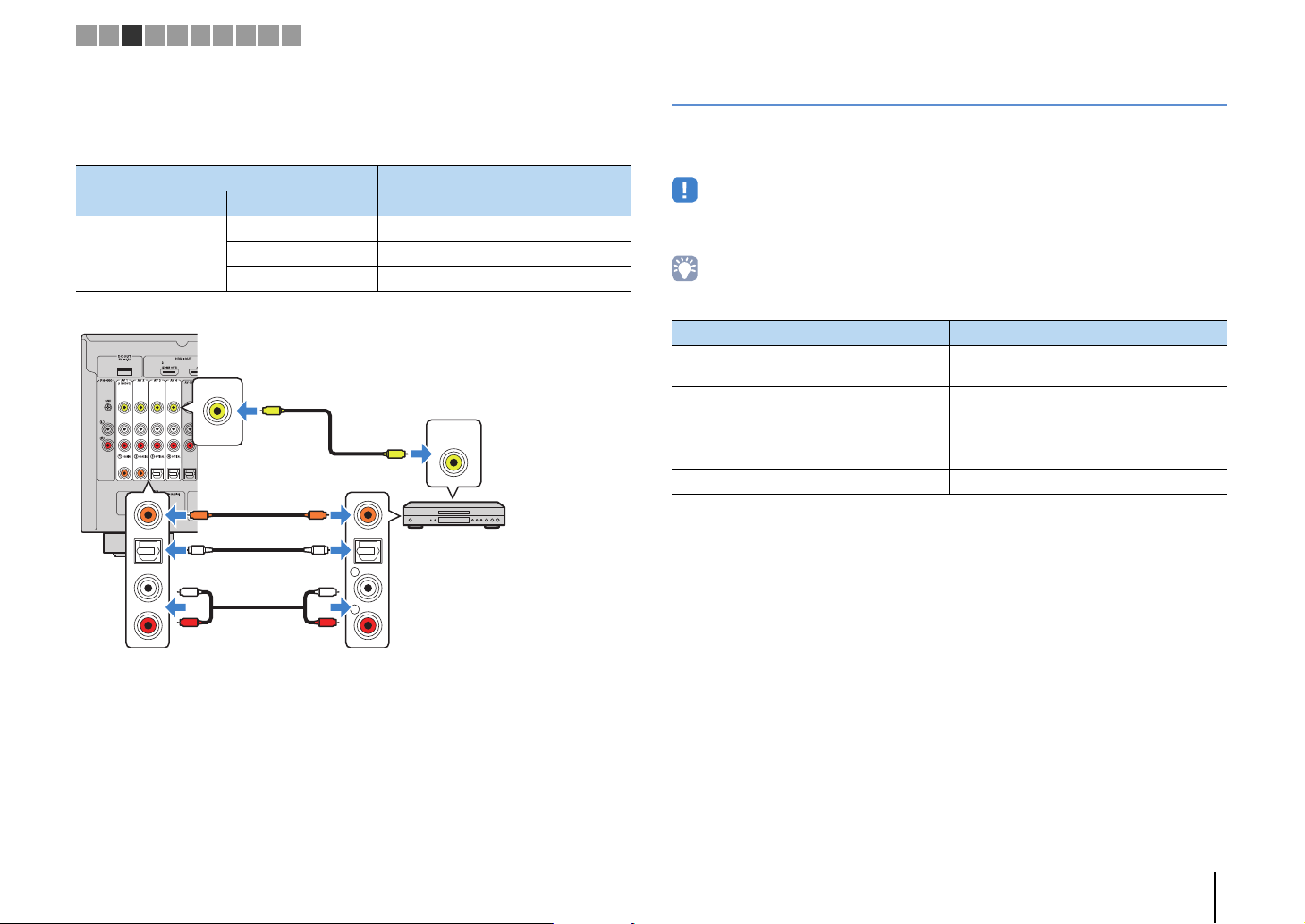Click the last square of the top indicator row
The width and height of the screenshot is (1305, 924).
coord(292,36)
